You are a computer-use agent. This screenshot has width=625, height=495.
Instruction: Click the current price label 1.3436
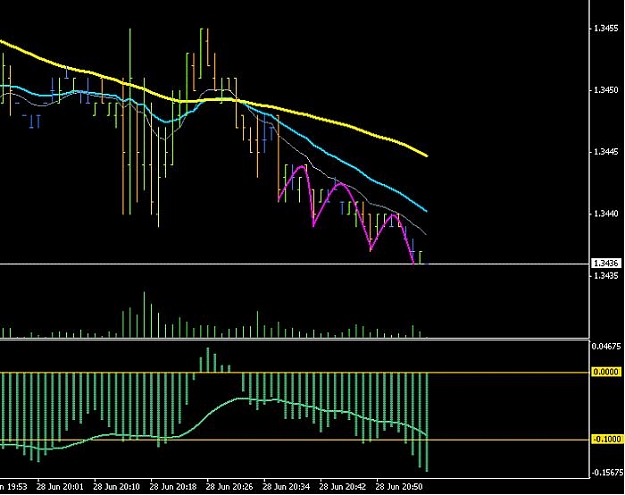point(605,263)
